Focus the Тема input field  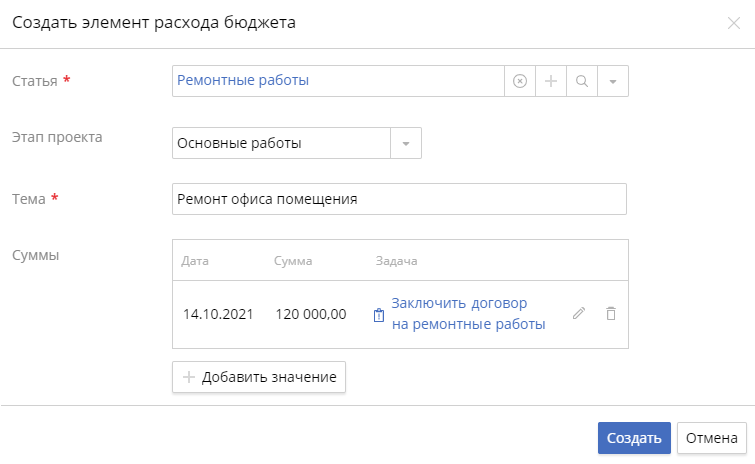pyautogui.click(x=398, y=199)
